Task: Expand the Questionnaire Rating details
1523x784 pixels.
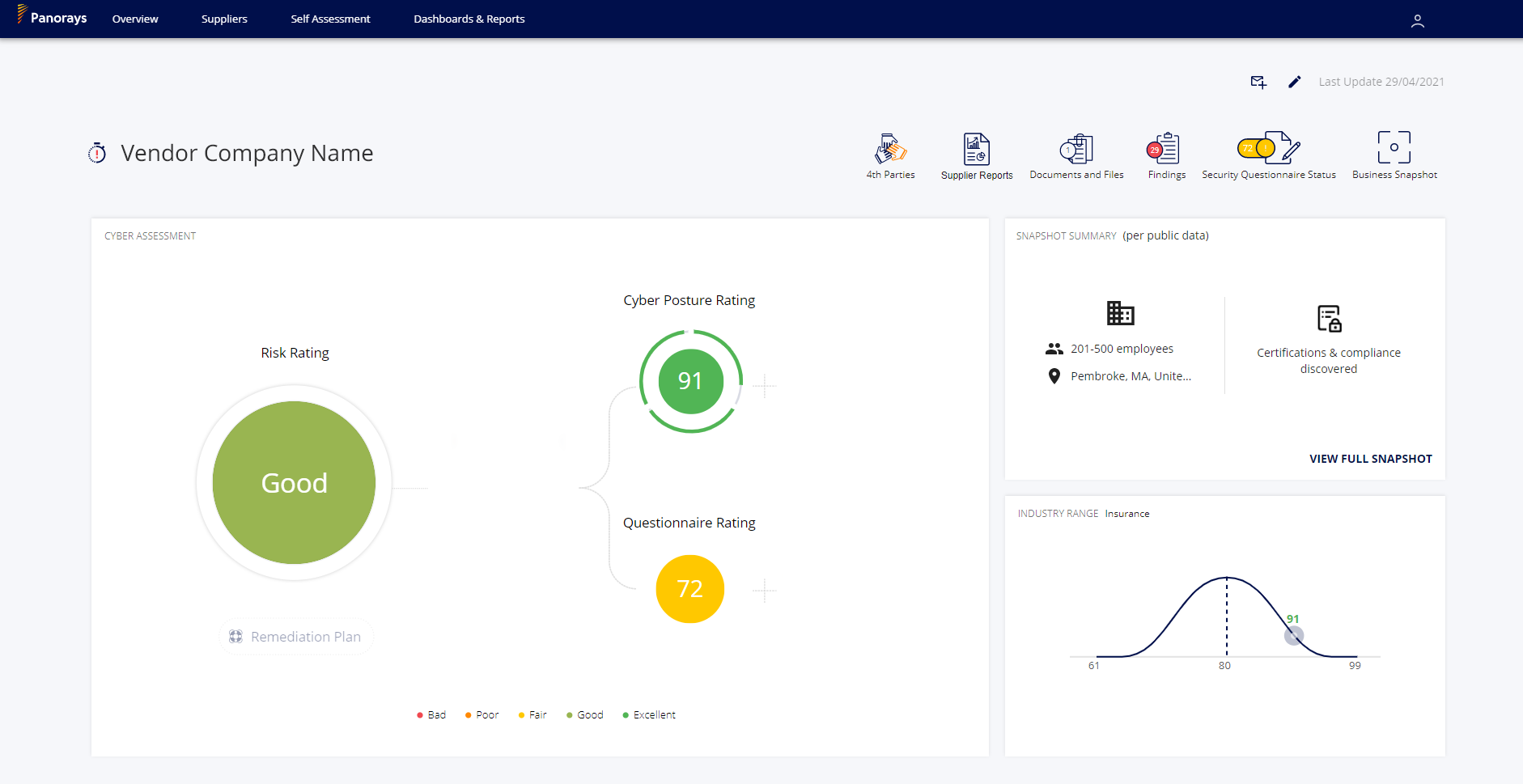Action: pos(765,591)
